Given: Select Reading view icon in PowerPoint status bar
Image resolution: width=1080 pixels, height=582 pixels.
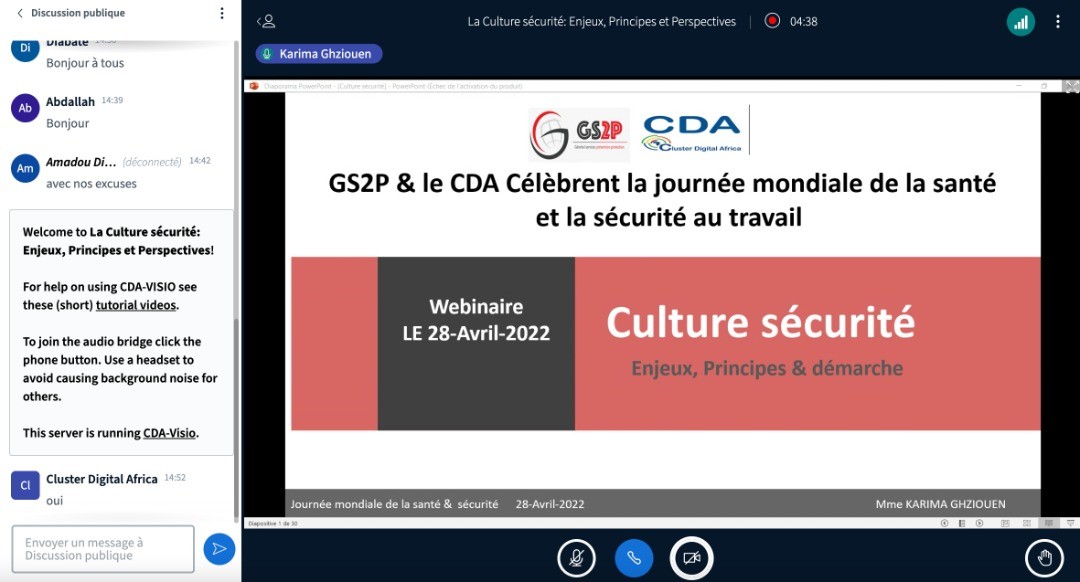Looking at the screenshot, I should pos(1048,523).
